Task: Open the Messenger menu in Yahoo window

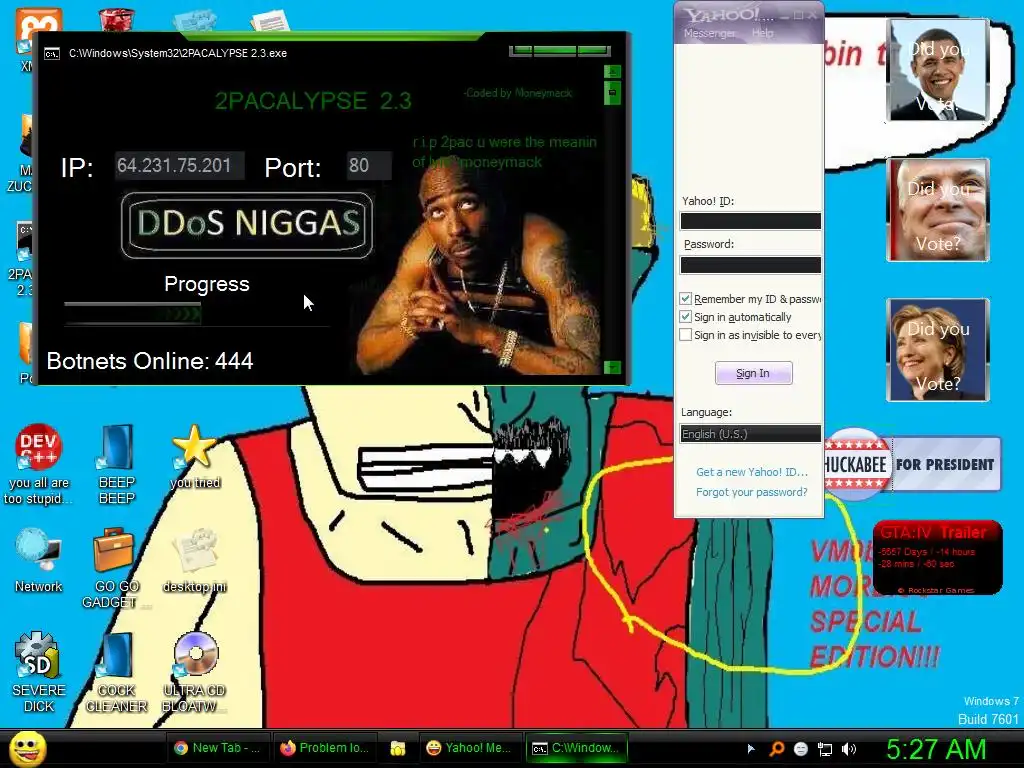Action: (709, 33)
